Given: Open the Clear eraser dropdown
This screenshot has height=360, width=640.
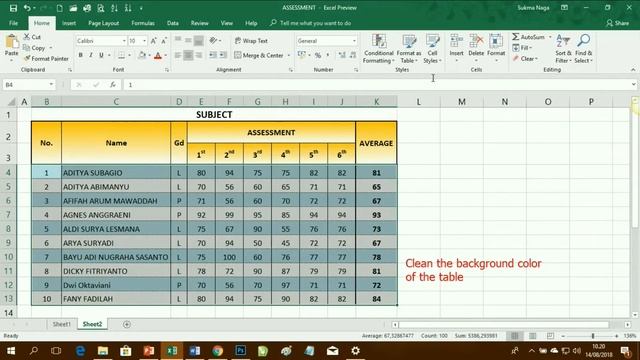Looking at the screenshot, I should pyautogui.click(x=526, y=59).
